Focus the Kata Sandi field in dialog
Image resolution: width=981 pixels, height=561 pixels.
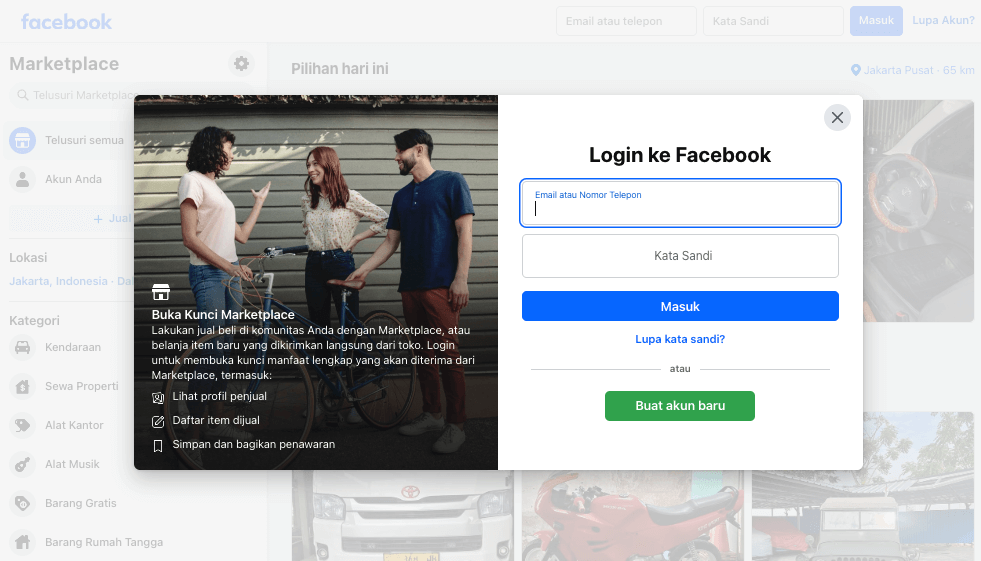pos(680,256)
